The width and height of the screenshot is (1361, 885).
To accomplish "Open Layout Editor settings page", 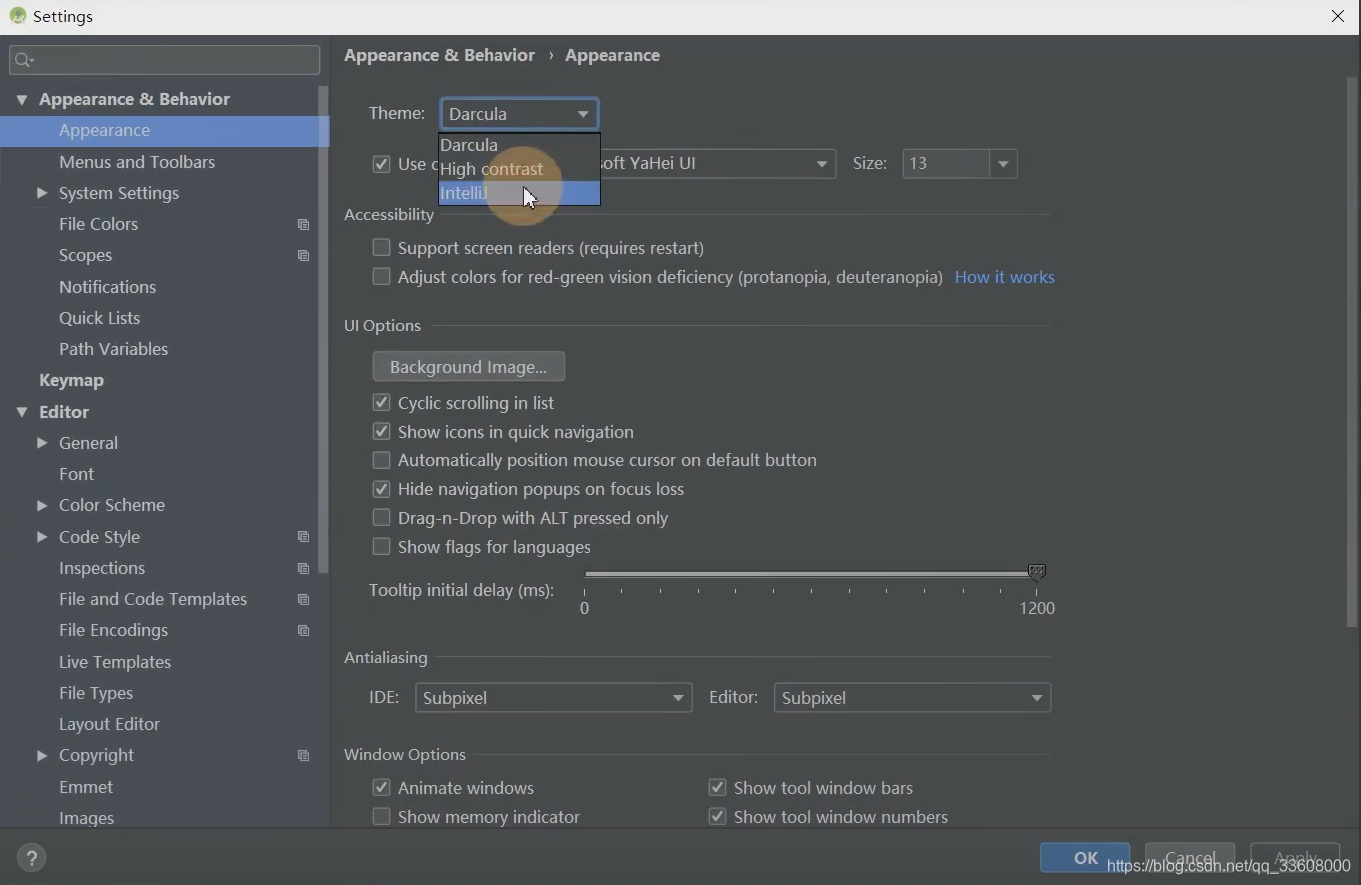I will pyautogui.click(x=109, y=724).
